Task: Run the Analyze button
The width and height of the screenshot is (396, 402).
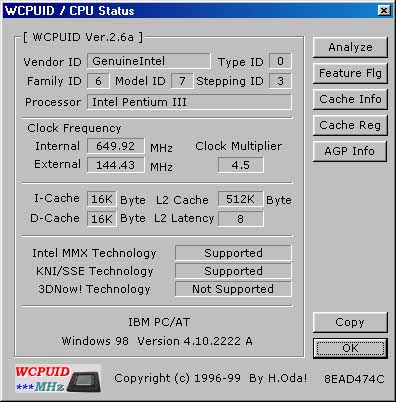Action: [350, 47]
